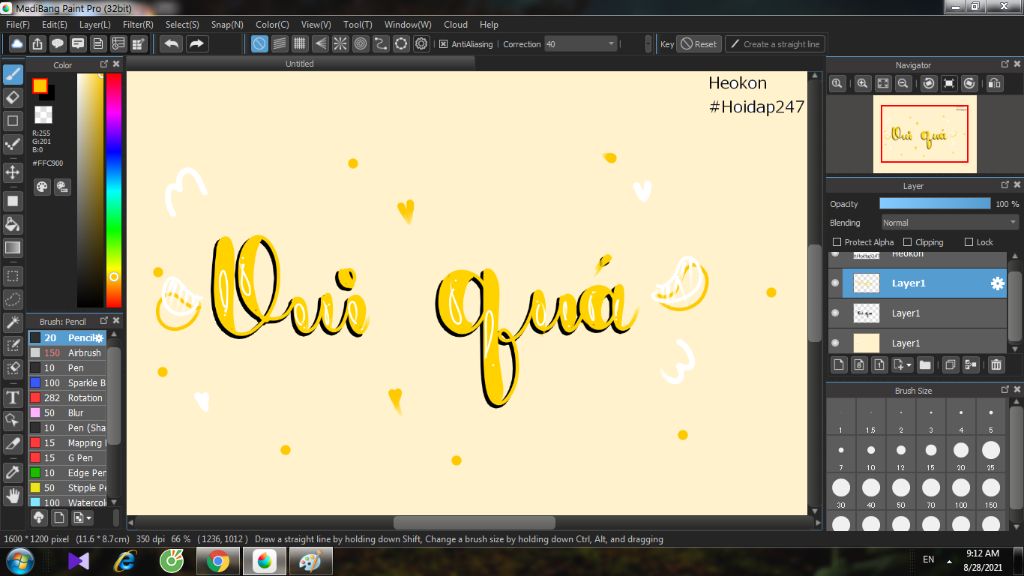Viewport: 1024px width, 576px height.
Task: Select the Blur brush
Action: (67, 413)
